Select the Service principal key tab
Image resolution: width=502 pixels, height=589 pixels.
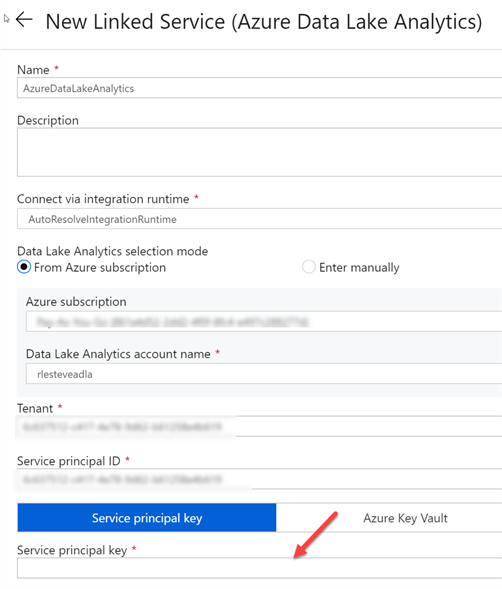[x=147, y=518]
